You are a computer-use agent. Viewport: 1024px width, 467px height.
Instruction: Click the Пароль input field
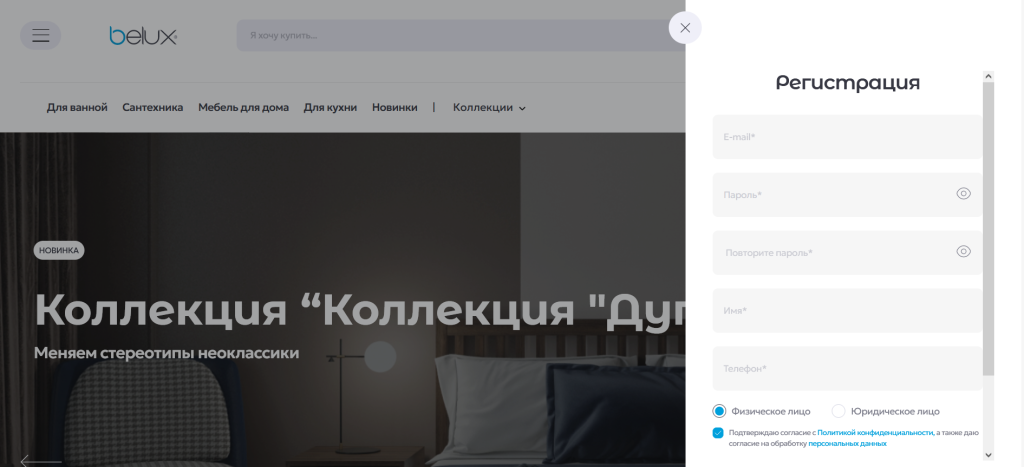point(847,195)
